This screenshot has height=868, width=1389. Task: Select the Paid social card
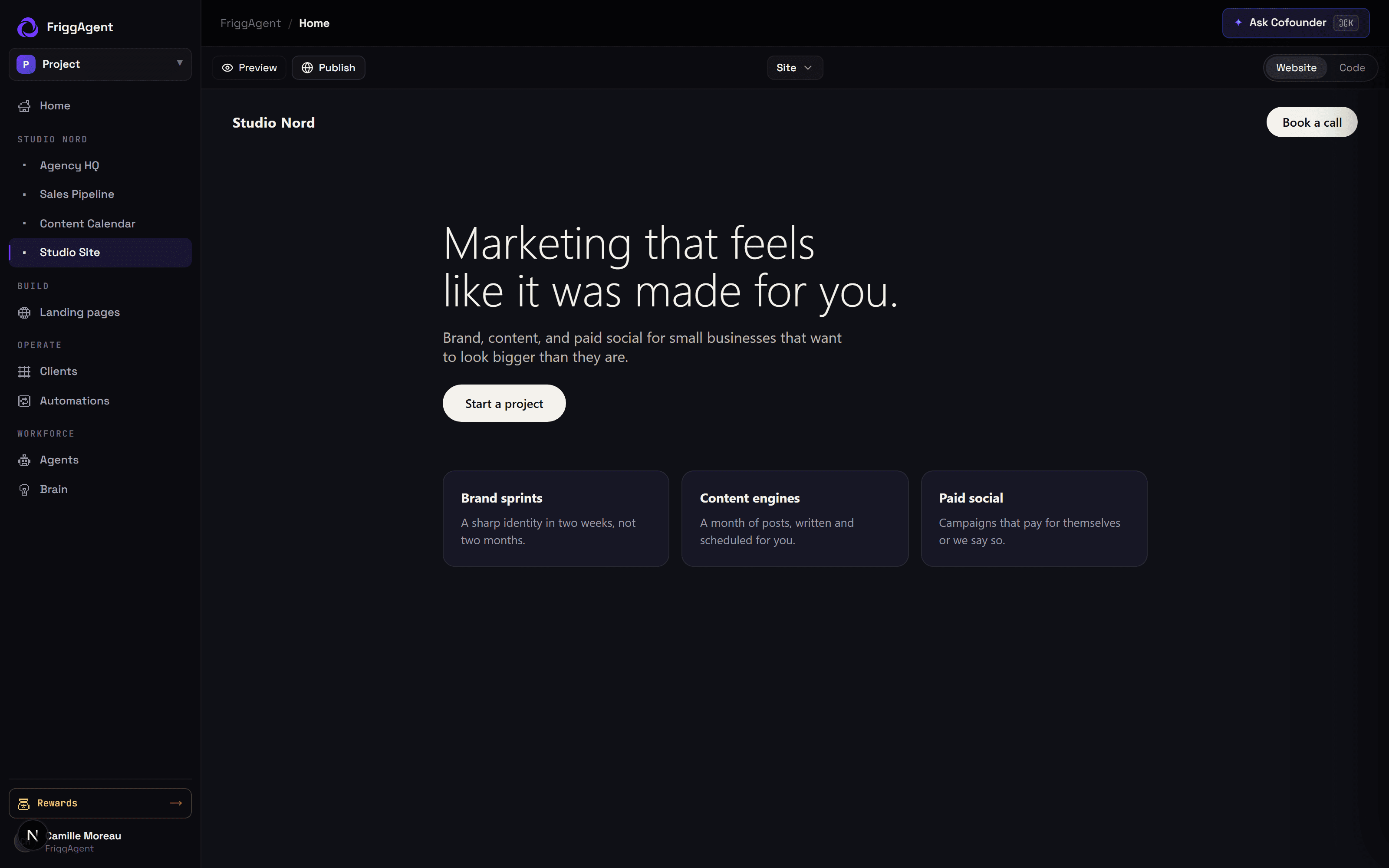(x=1034, y=519)
